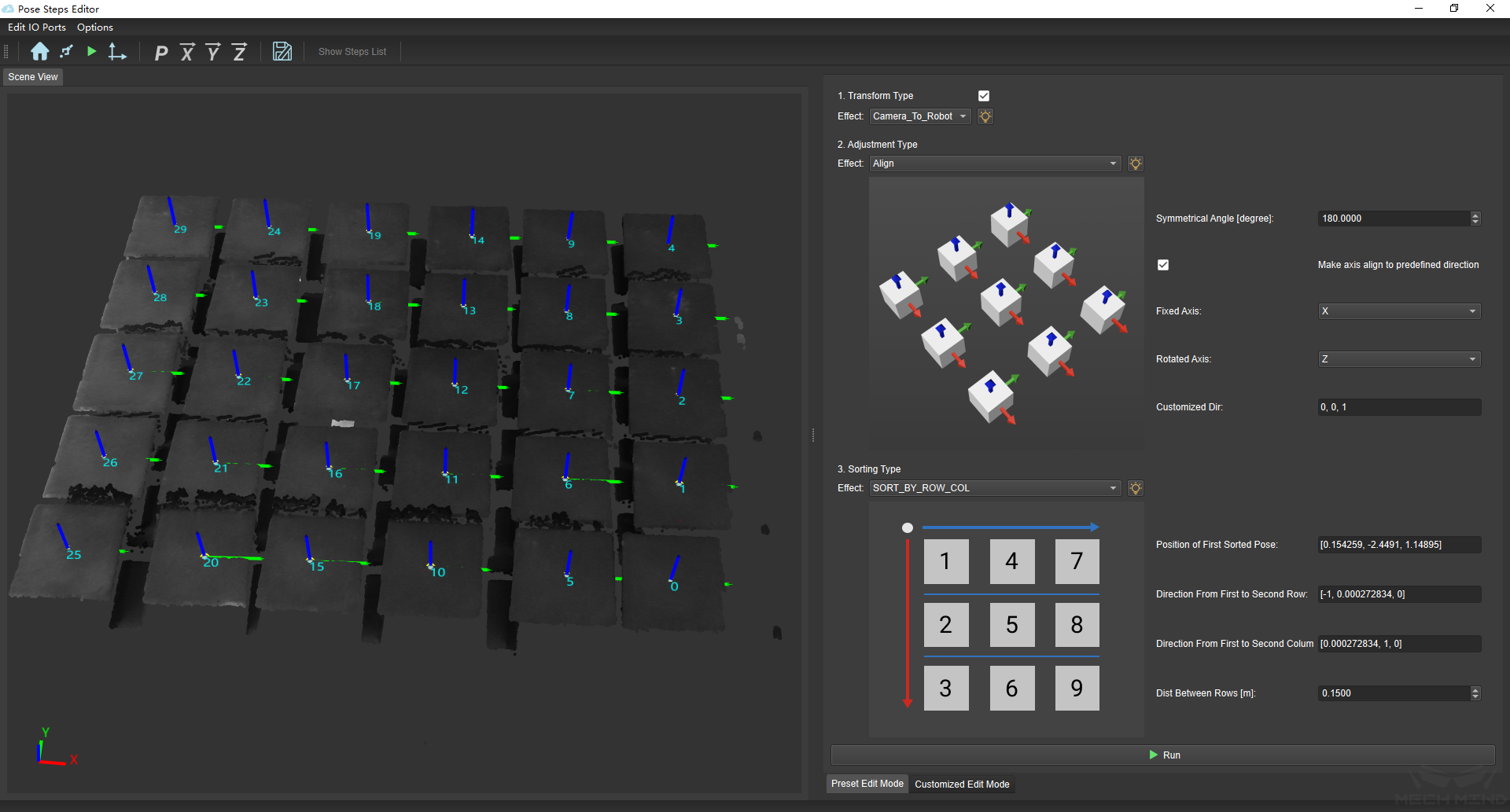Screen dimensions: 1510x812
Task: Click lightbulb hint beside Camera_To_Robot dropdown
Action: click(985, 116)
